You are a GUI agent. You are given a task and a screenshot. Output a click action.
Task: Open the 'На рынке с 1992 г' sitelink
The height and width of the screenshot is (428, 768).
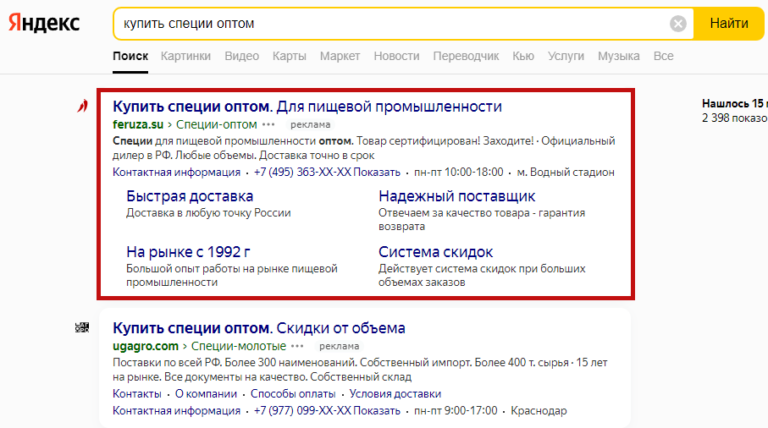[188, 252]
